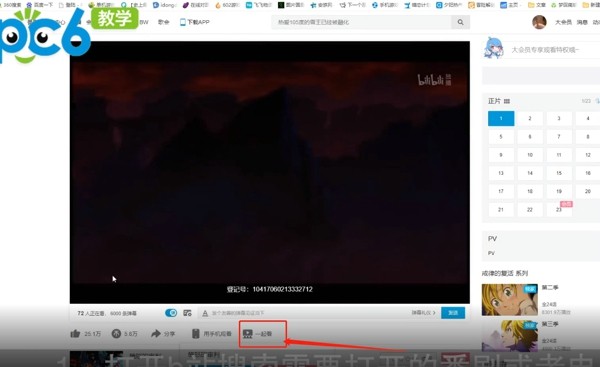Screen dimensions: 600x367
Task: Open the 大会员 link in the header
Action: (x=563, y=22)
